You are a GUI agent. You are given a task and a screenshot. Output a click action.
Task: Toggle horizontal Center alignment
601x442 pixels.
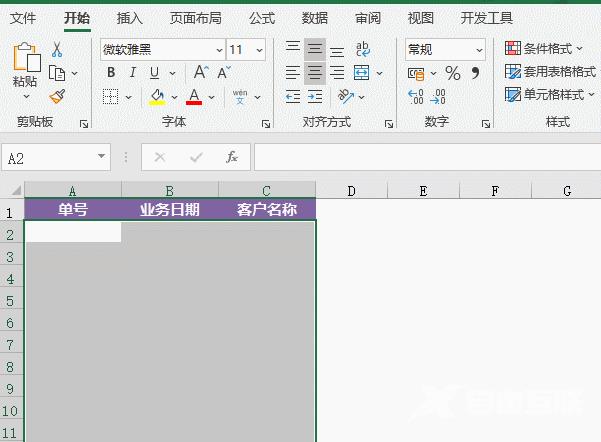[x=315, y=72]
